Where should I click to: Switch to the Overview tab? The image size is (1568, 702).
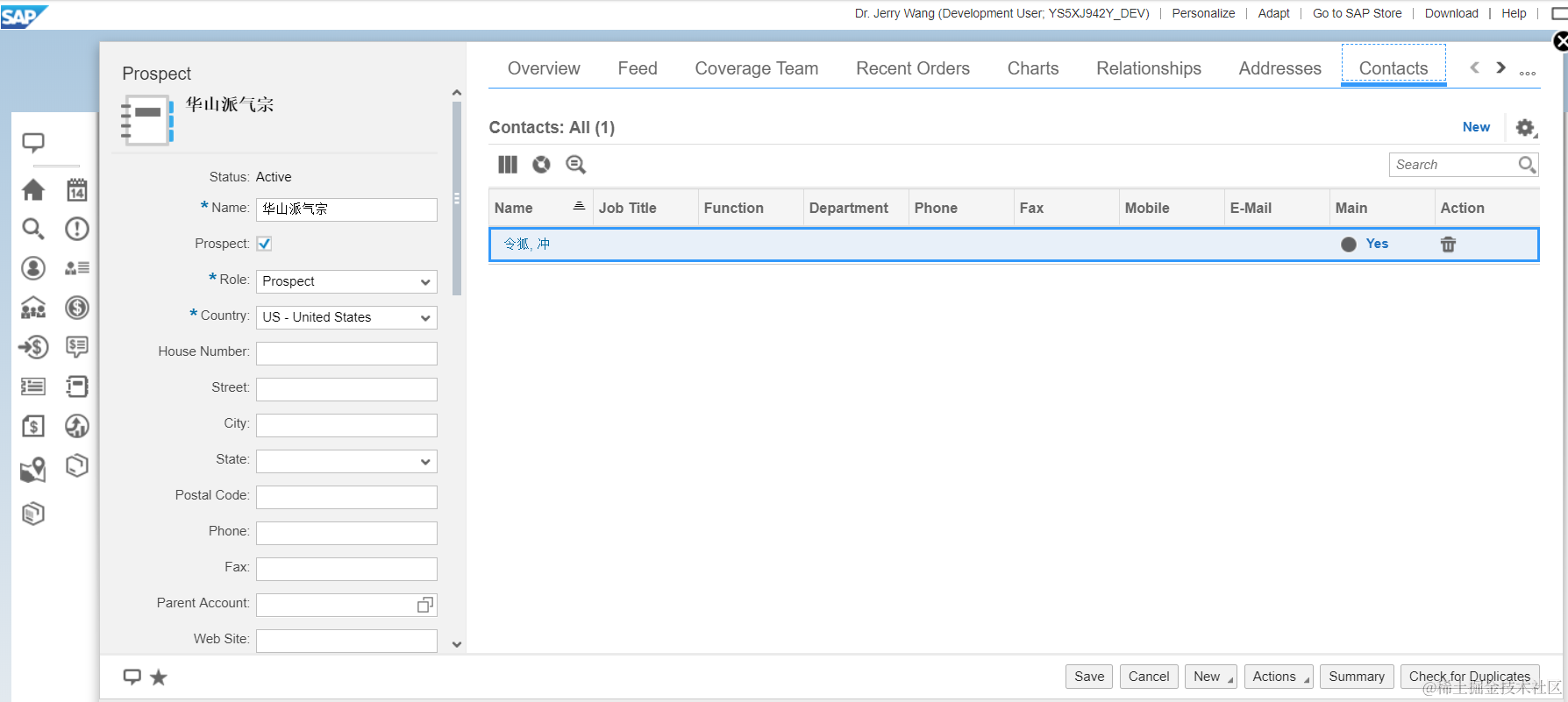(544, 68)
